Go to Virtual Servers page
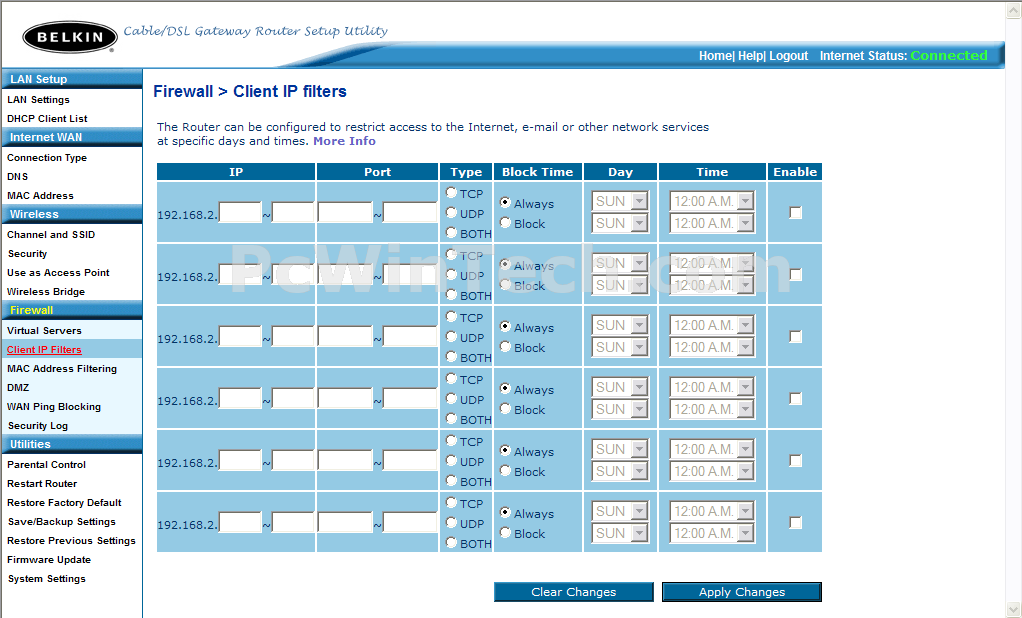The width and height of the screenshot is (1022, 618). 44,331
